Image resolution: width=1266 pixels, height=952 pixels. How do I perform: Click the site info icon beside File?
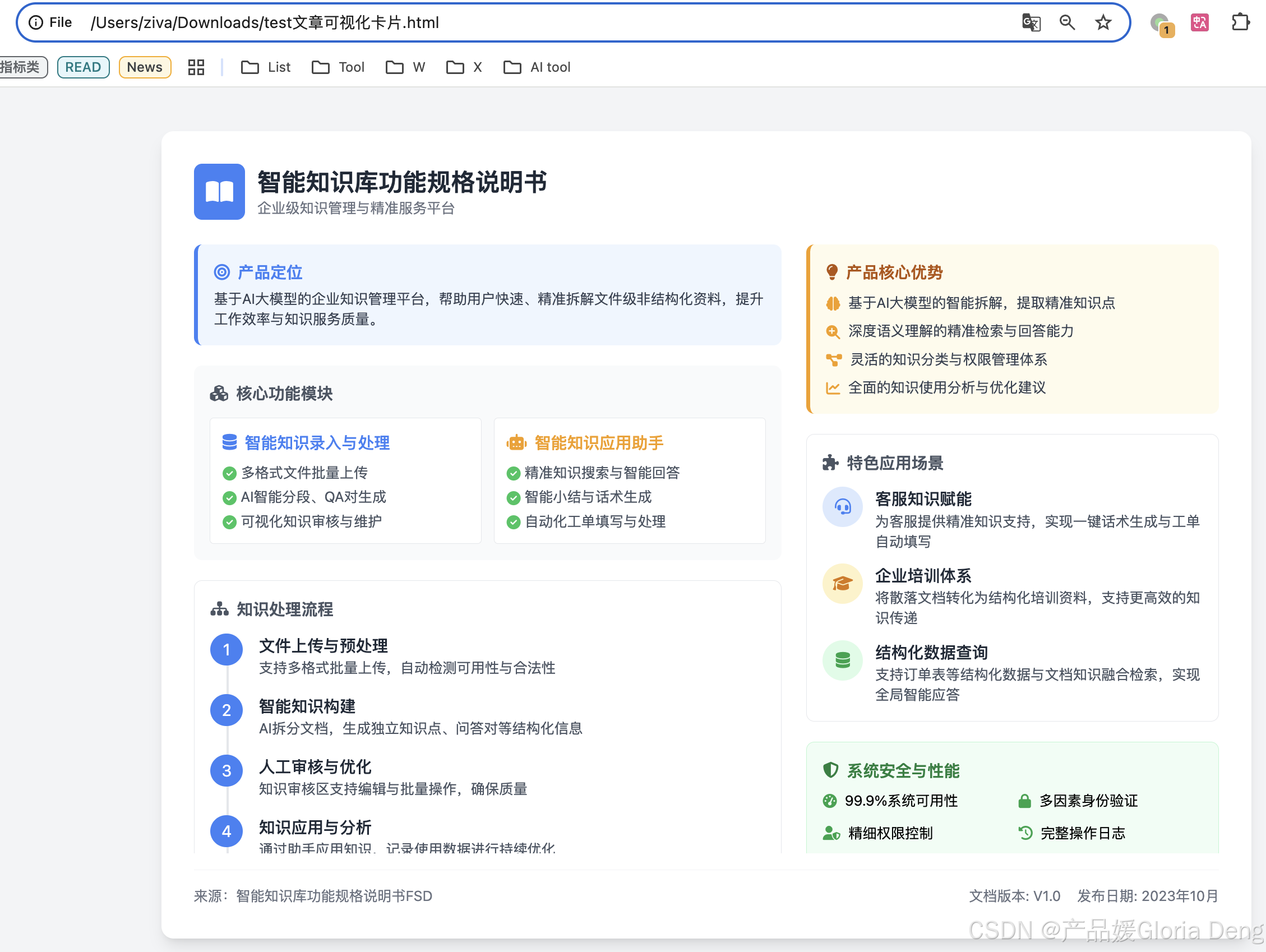(x=35, y=22)
